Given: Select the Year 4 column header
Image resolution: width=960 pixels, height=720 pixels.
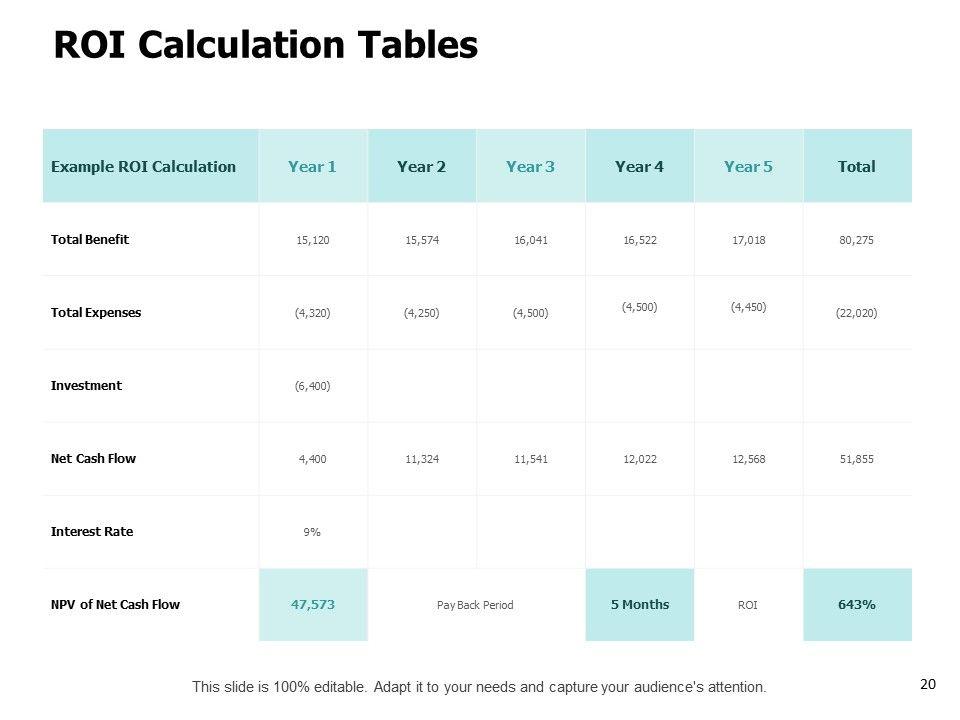Looking at the screenshot, I should click(639, 167).
